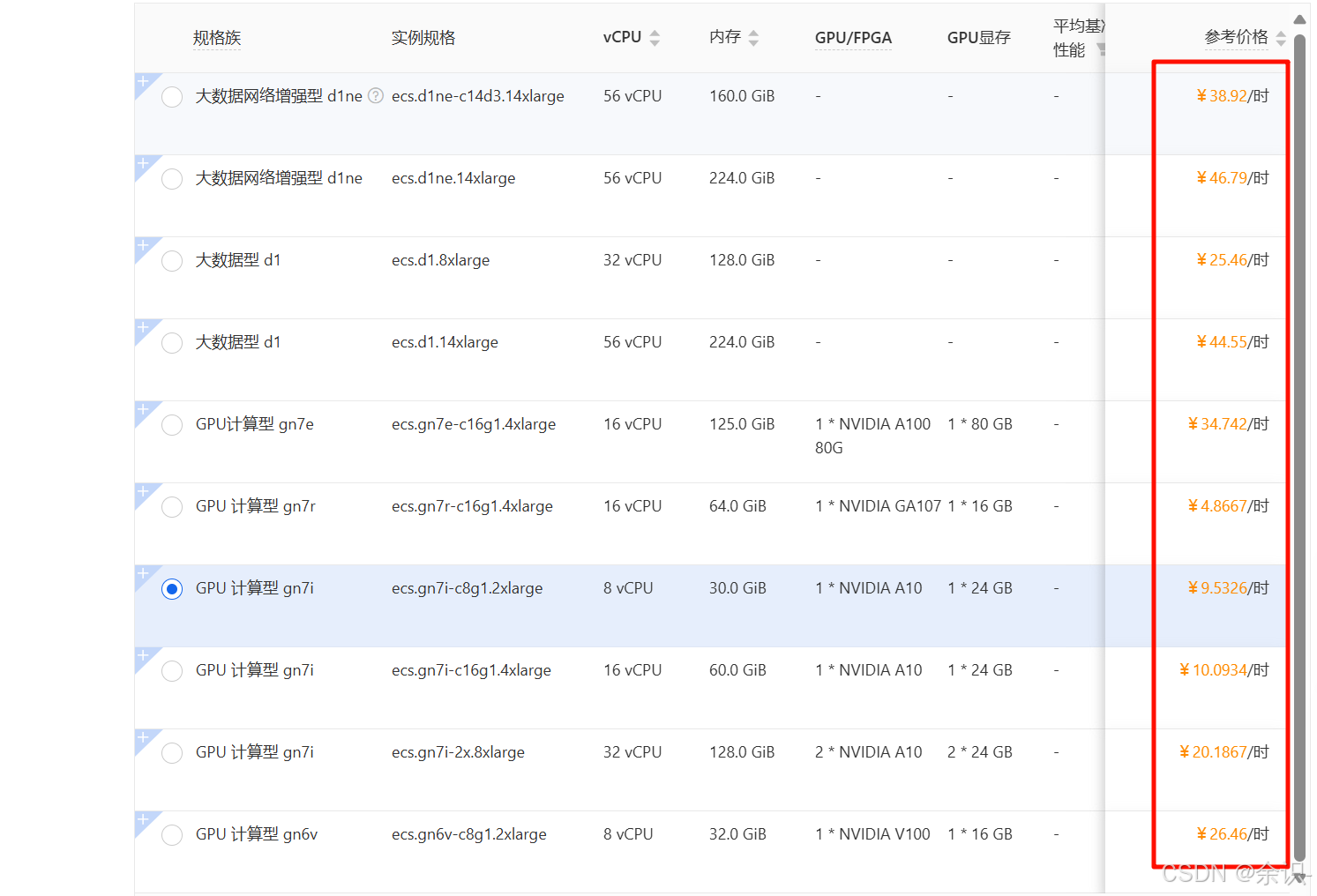Click GPU计算型 gn7e family text

(x=255, y=424)
